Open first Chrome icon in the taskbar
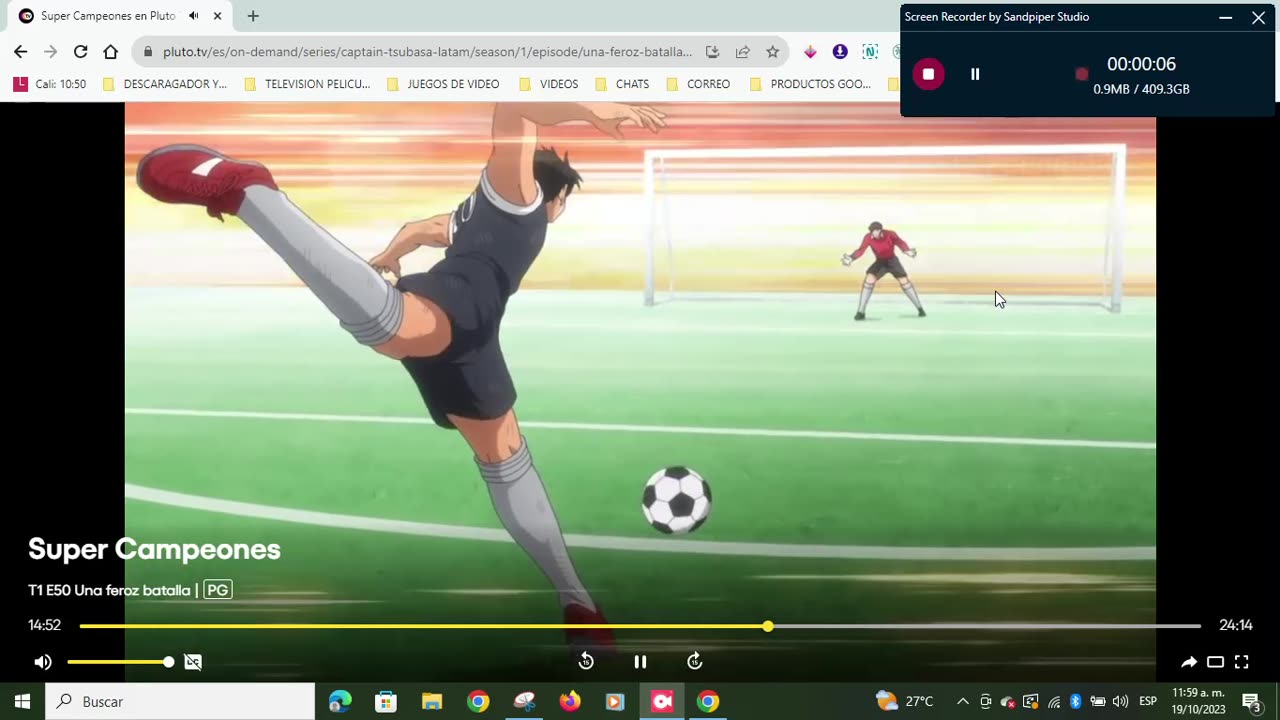Screen dimensions: 1280x720 [x=478, y=701]
